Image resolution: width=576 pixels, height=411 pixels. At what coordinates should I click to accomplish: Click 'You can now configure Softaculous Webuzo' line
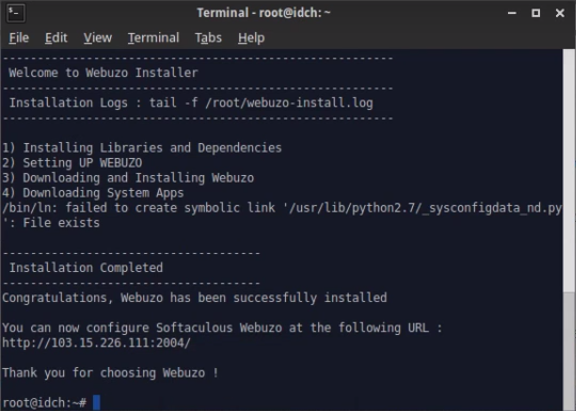[x=222, y=328]
